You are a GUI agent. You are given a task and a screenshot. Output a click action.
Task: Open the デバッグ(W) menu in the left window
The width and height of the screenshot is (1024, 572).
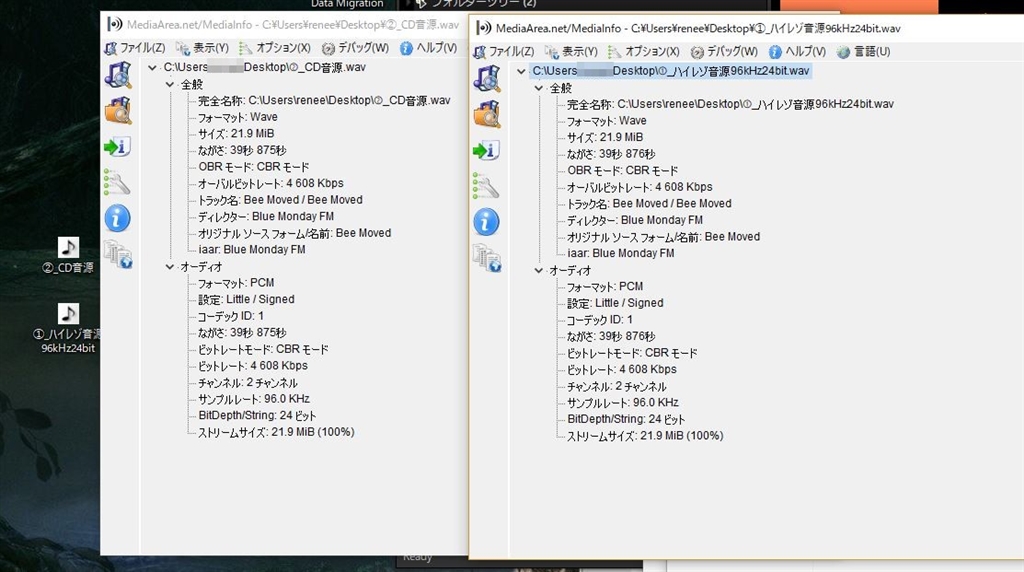(355, 48)
